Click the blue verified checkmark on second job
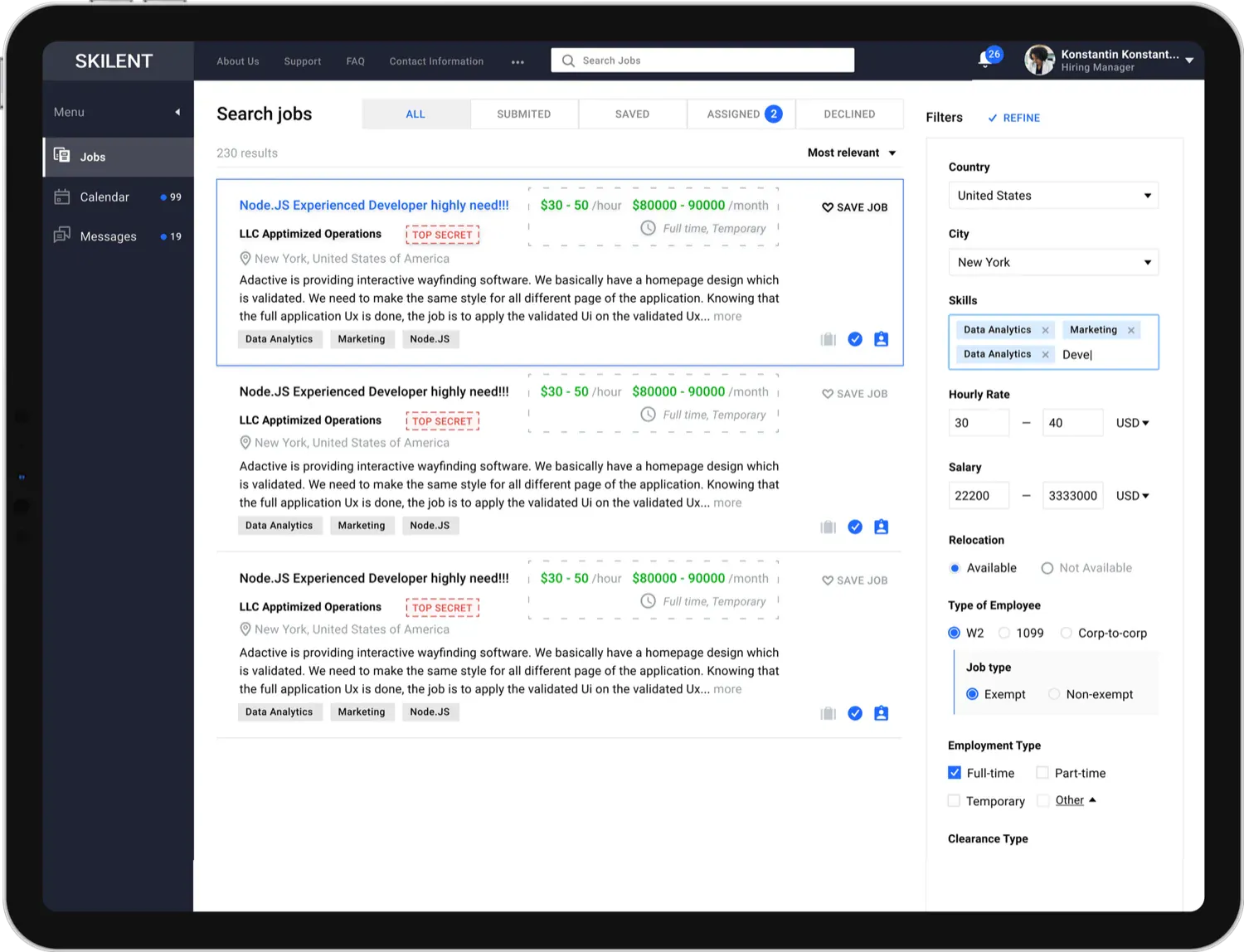The width and height of the screenshot is (1244, 952). pyautogui.click(x=855, y=527)
